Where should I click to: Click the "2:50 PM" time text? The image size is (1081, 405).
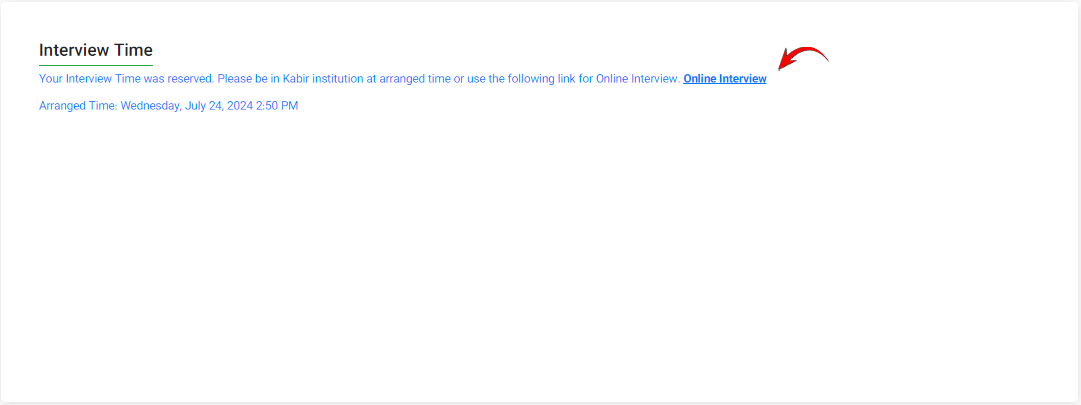click(277, 106)
